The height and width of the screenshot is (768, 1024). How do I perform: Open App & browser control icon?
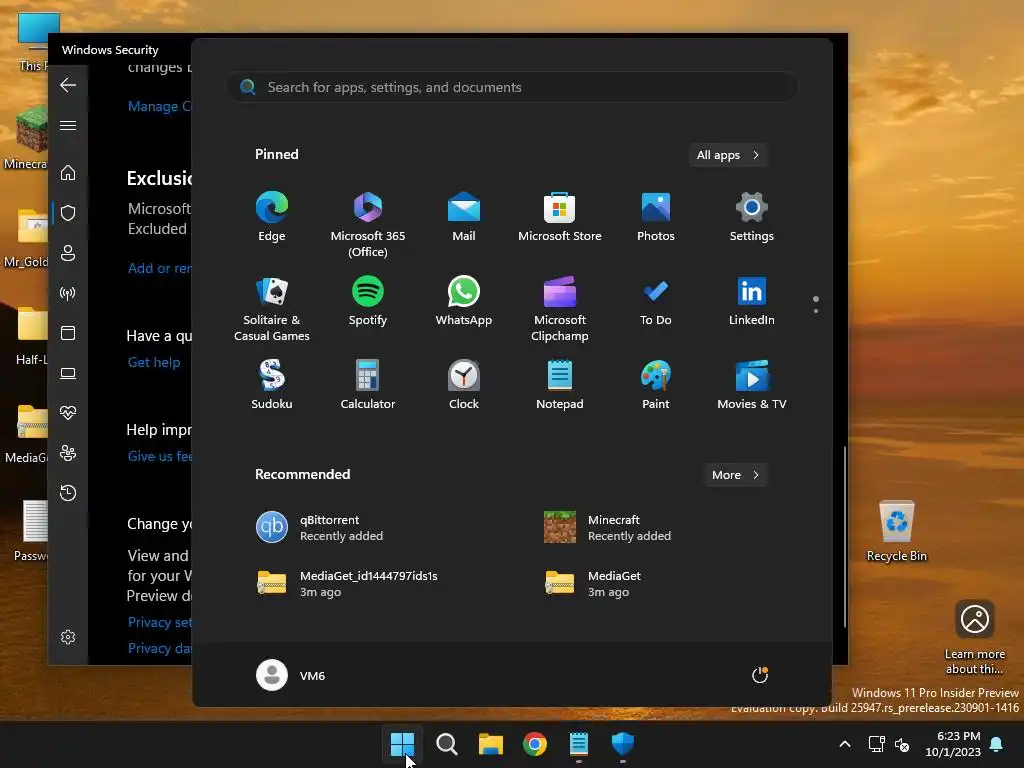pos(68,333)
